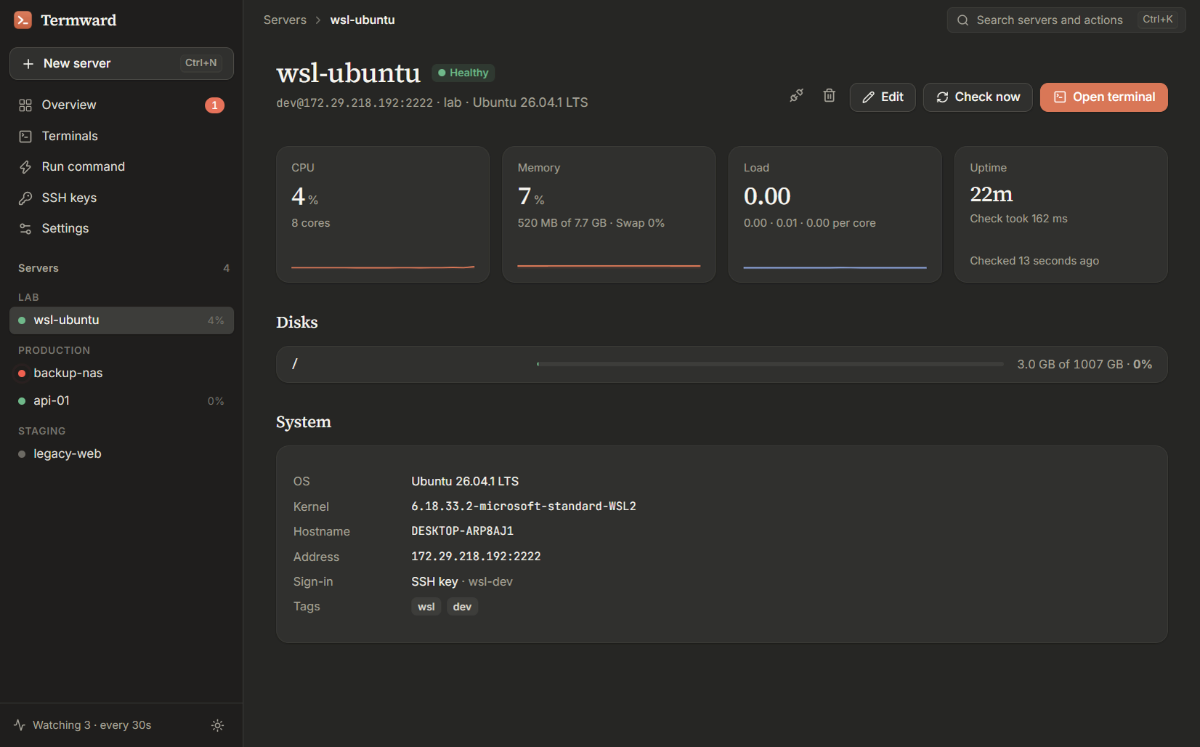This screenshot has height=747, width=1200.
Task: Go to Terminals section
Action: click(x=121, y=136)
